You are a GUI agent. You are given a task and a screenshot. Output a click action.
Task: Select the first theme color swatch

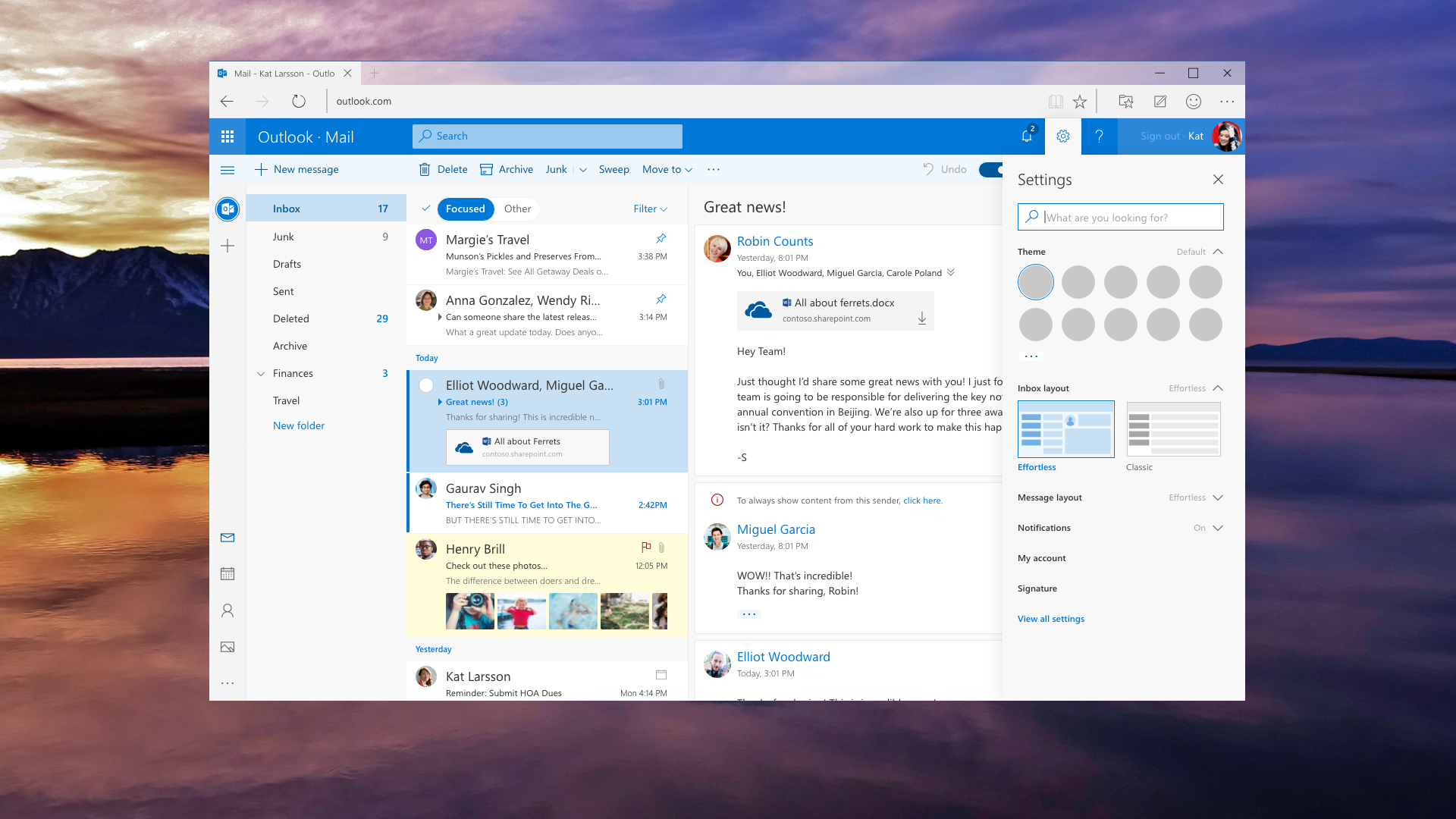pyautogui.click(x=1036, y=282)
